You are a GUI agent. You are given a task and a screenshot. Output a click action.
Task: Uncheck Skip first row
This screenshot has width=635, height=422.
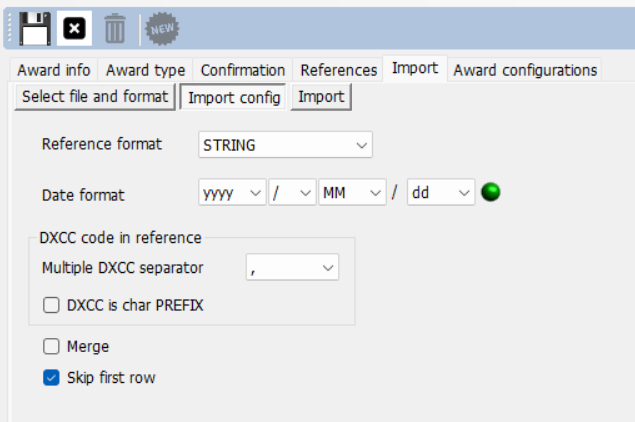[51, 377]
